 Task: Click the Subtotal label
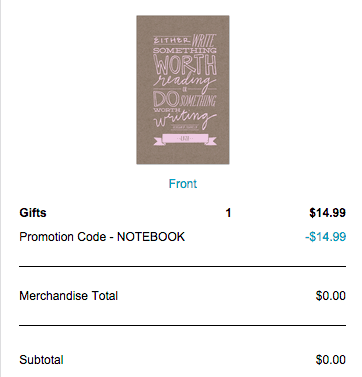tap(41, 360)
